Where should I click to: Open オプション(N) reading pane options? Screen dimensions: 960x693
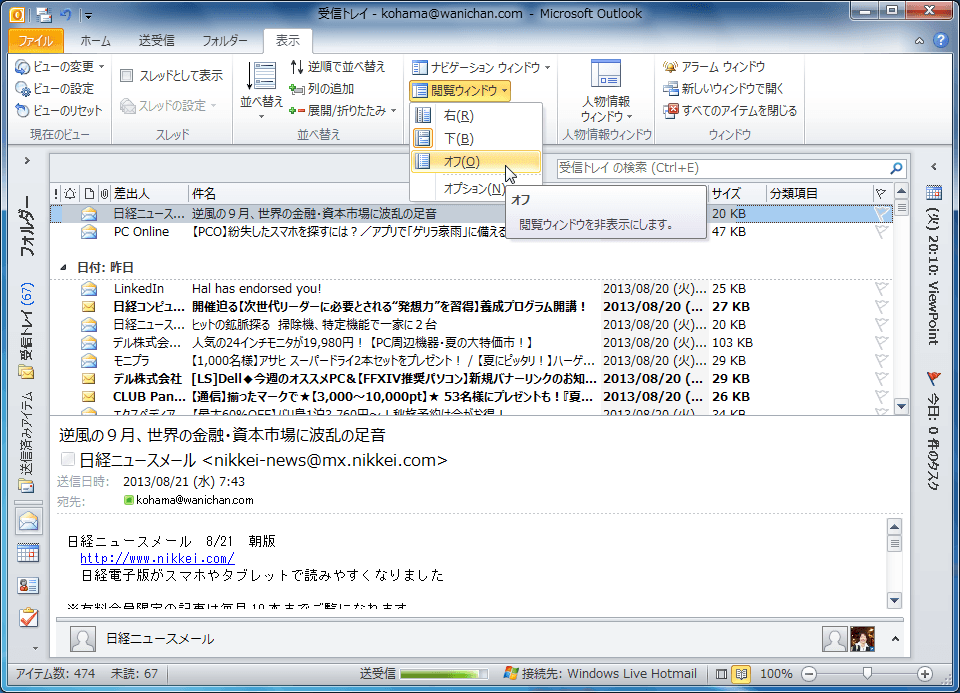pyautogui.click(x=474, y=189)
